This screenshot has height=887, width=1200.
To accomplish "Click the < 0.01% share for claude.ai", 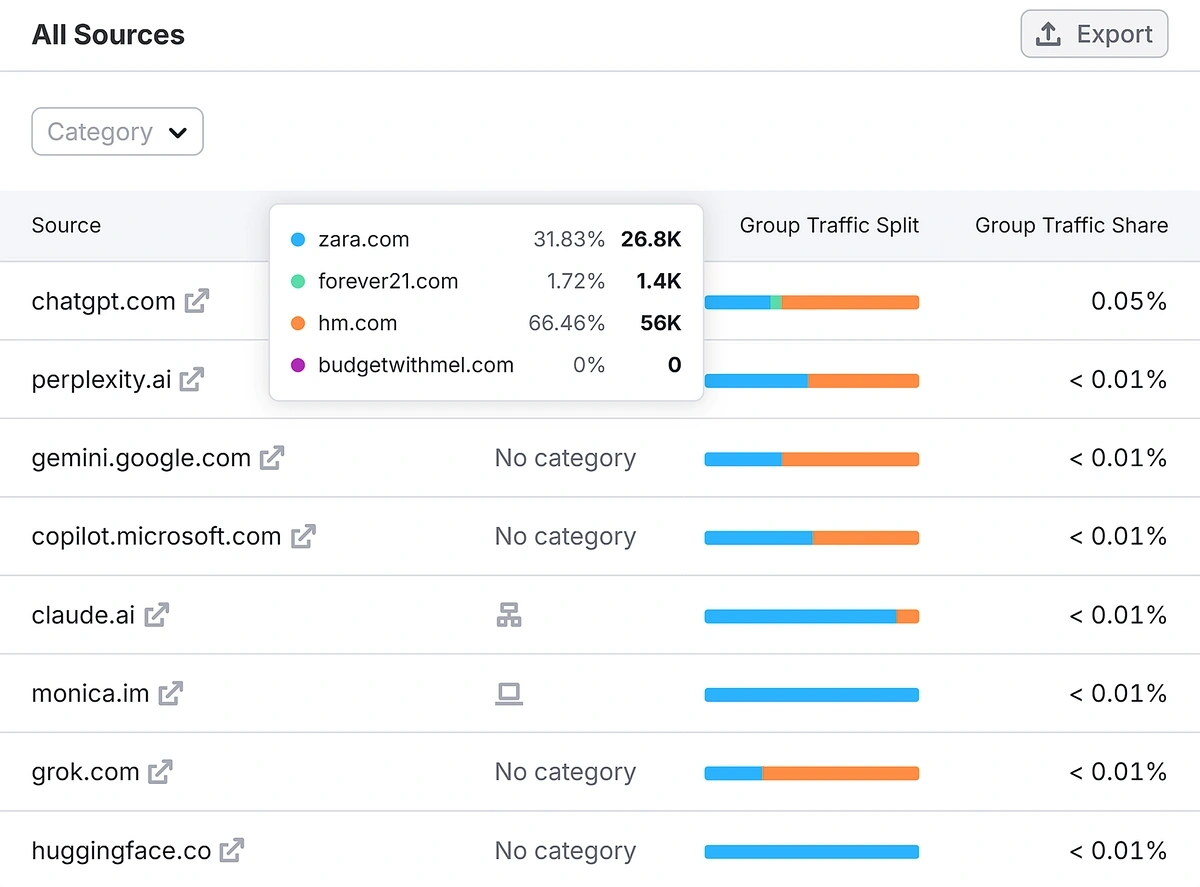I will click(1118, 615).
